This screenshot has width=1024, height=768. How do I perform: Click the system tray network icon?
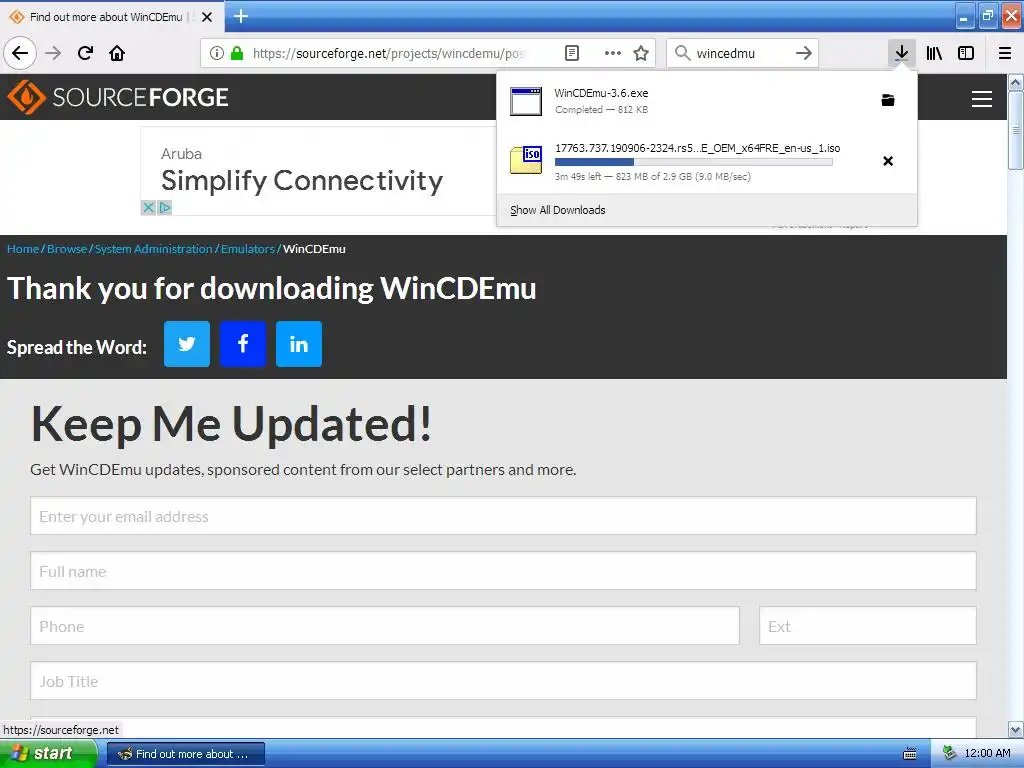pos(950,754)
